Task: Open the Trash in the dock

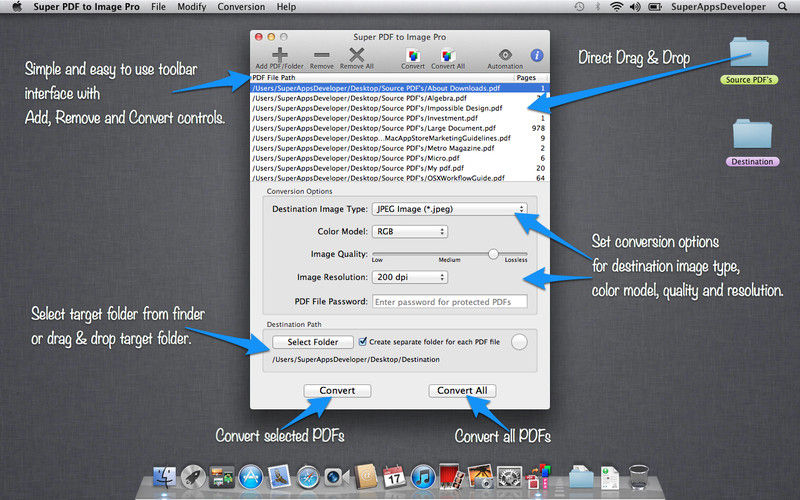Action: click(638, 478)
